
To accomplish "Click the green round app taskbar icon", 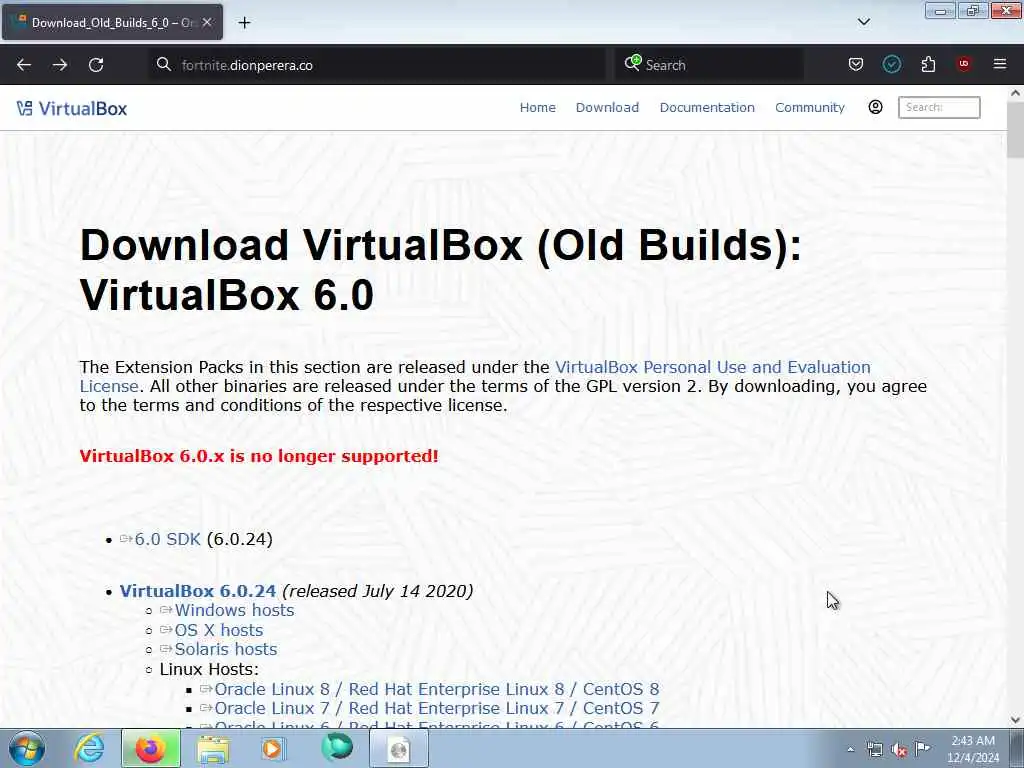I will [x=337, y=748].
